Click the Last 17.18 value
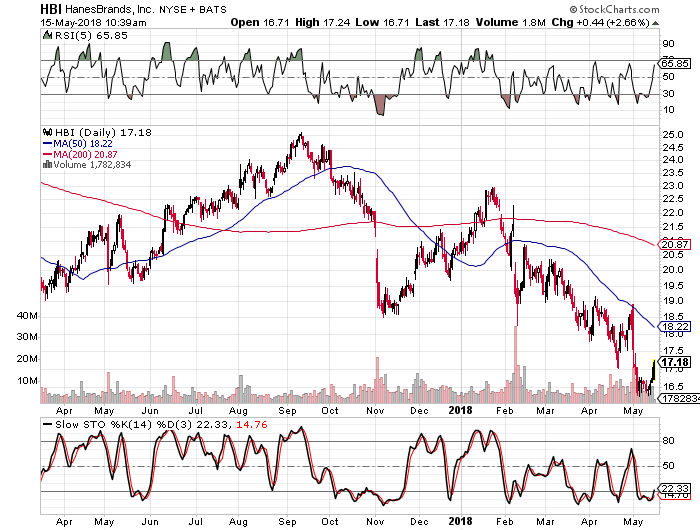 point(442,22)
